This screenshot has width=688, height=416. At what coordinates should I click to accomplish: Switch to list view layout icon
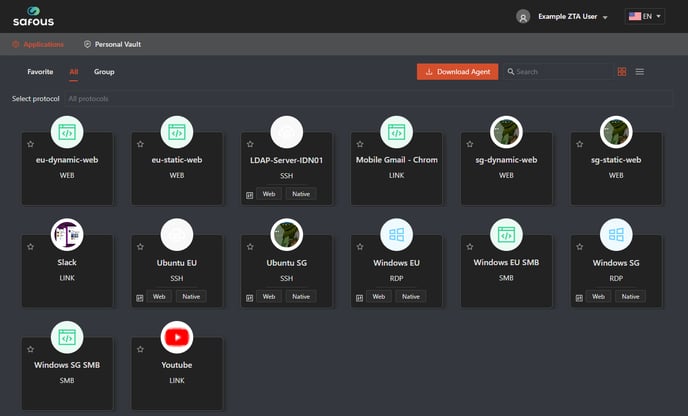click(640, 72)
